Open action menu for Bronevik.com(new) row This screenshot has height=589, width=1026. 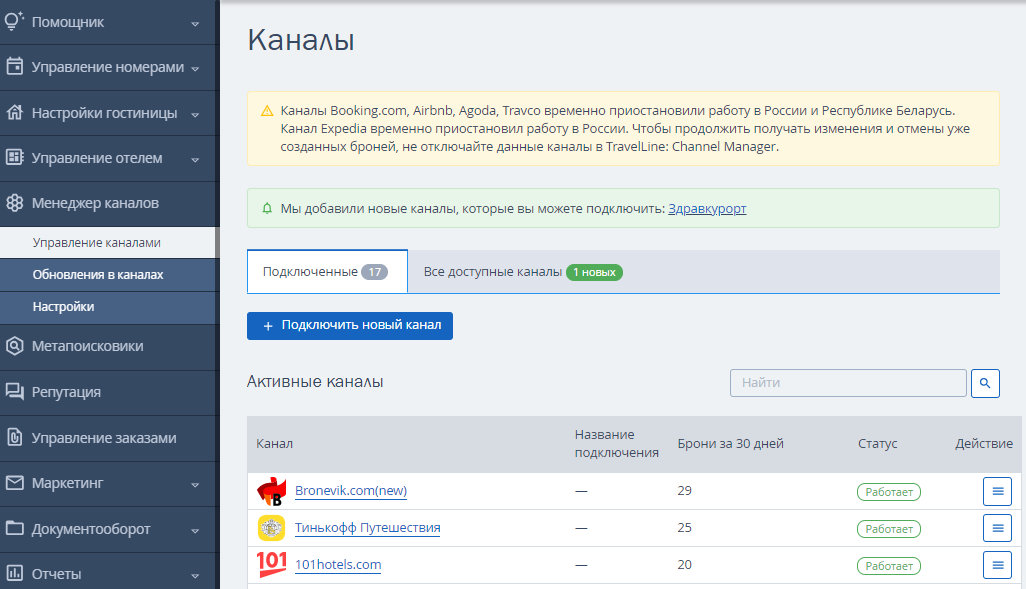pos(997,491)
